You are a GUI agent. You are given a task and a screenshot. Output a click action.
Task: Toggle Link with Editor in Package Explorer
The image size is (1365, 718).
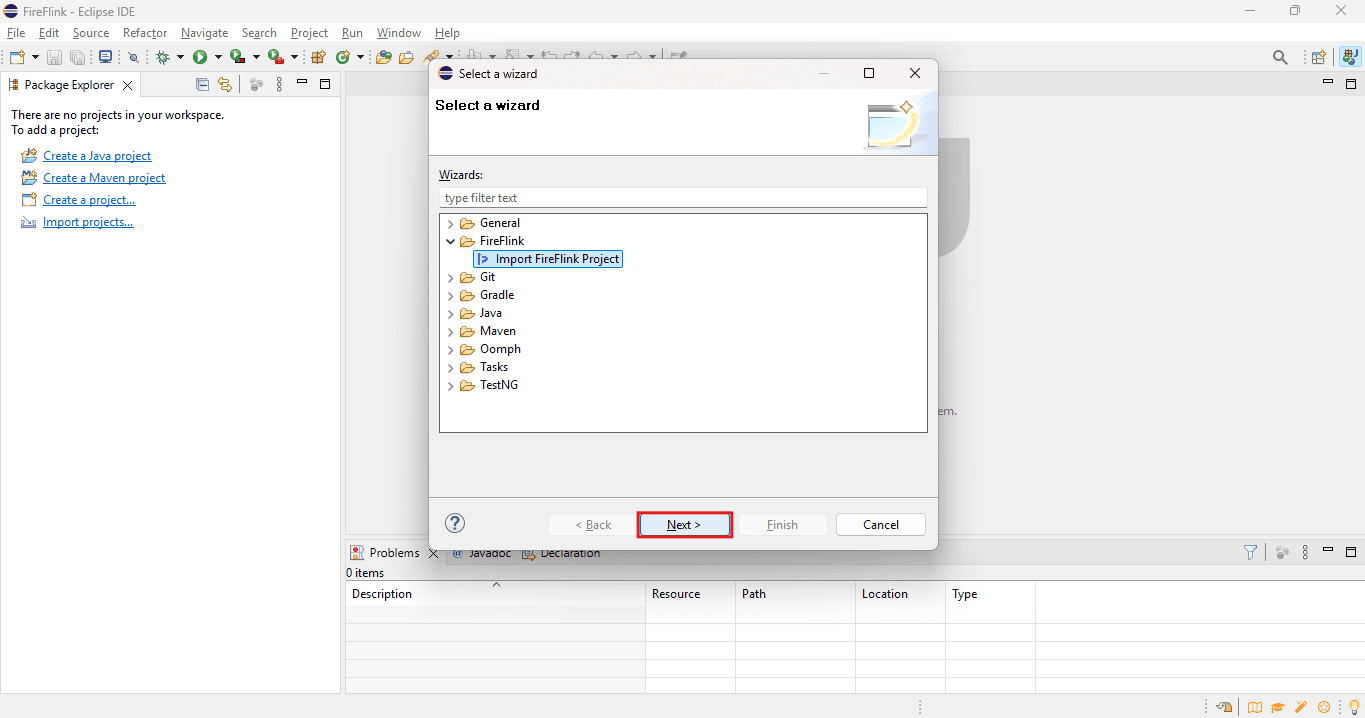pyautogui.click(x=225, y=85)
